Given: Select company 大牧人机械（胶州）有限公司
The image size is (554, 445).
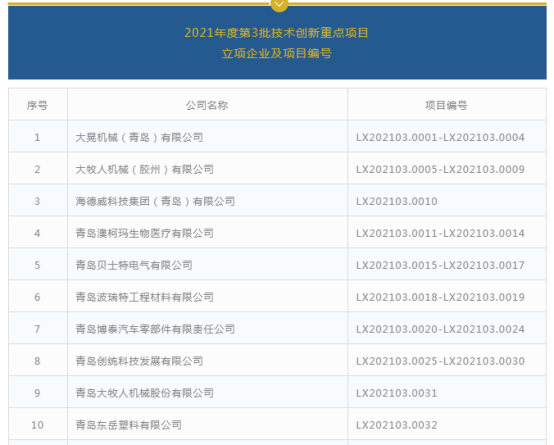Looking at the screenshot, I should 145,169.
